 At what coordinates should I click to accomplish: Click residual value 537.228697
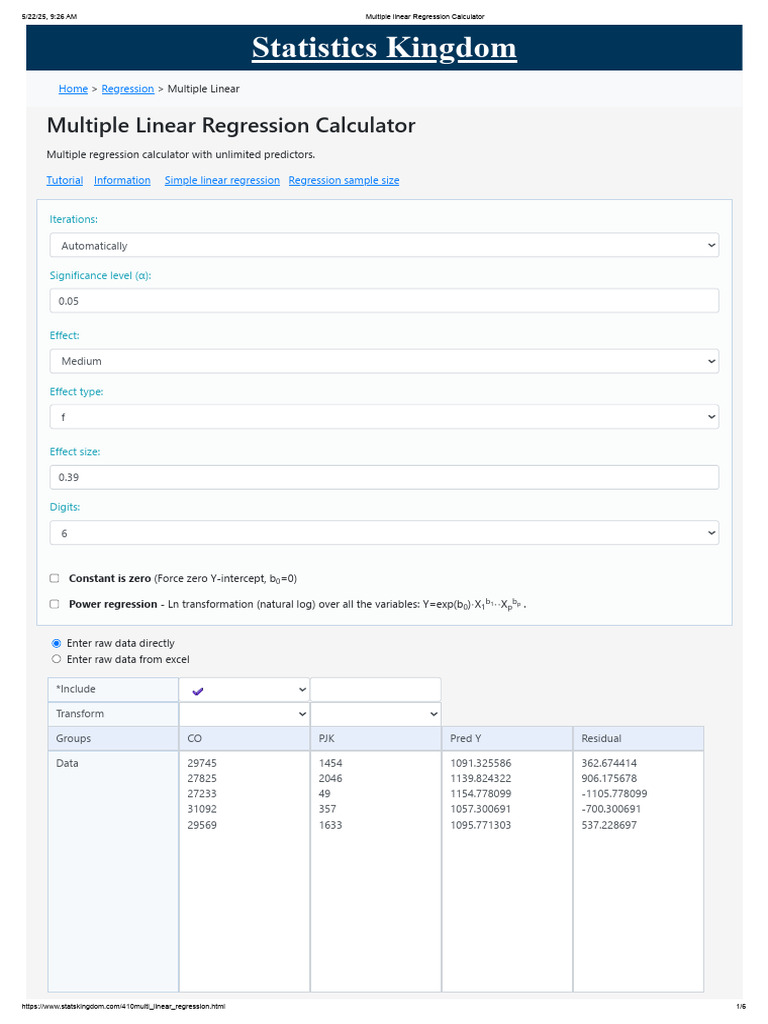[609, 825]
